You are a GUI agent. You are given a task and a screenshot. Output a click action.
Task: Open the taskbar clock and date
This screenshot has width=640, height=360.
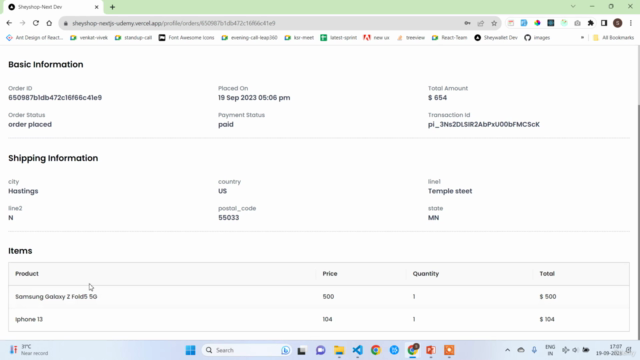coord(609,350)
